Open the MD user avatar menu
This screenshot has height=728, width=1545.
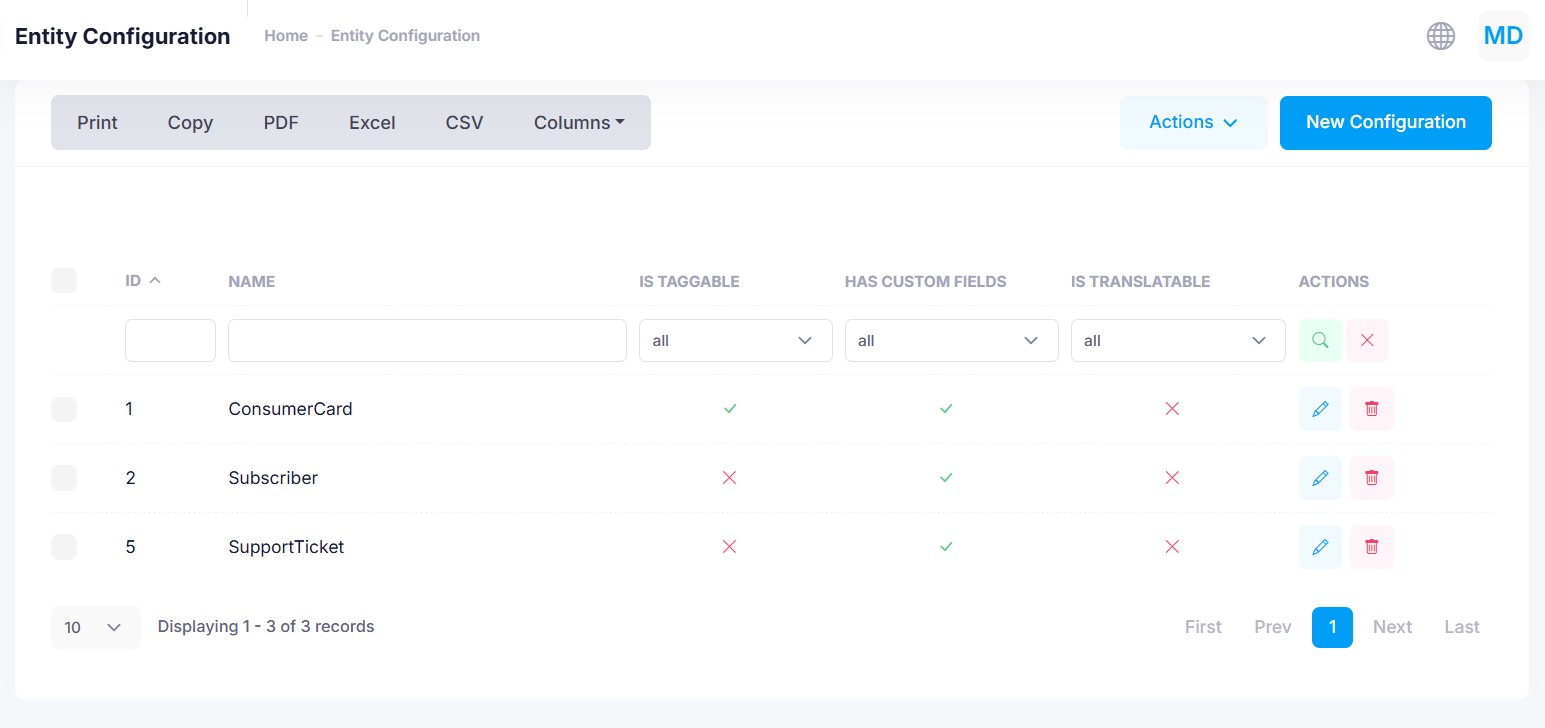1503,36
